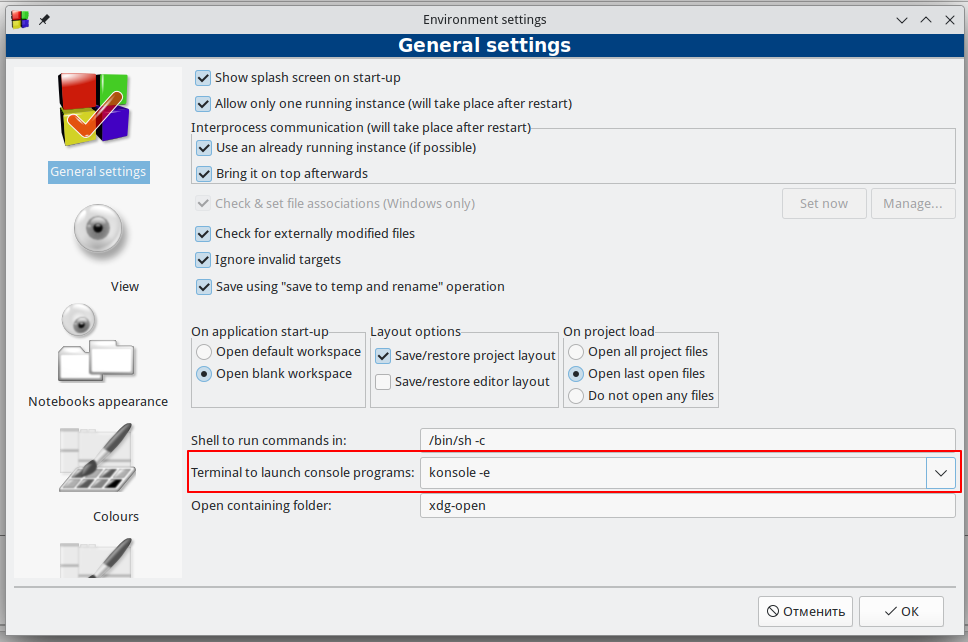Image resolution: width=968 pixels, height=642 pixels.
Task: Click the General settings label in sidebar
Action: coord(98,172)
